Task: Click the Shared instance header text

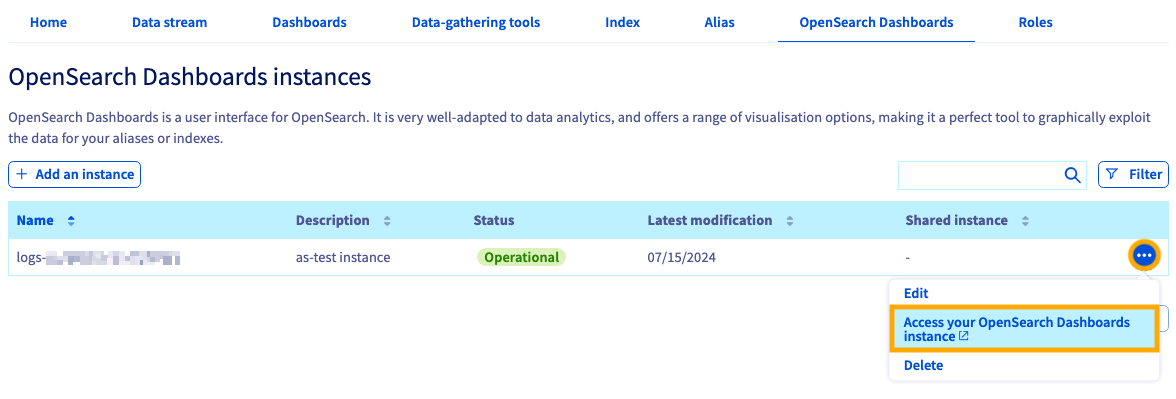Action: pos(956,220)
